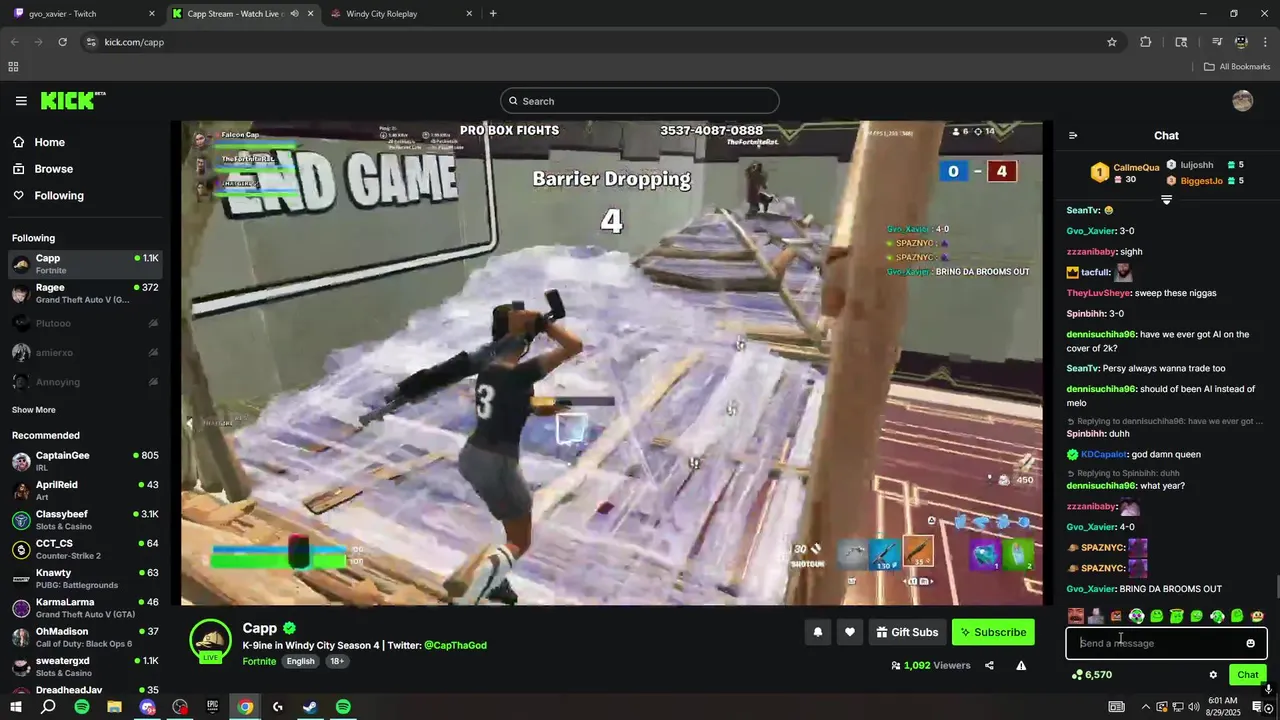Open CaptainGee recommended channel
The width and height of the screenshot is (1280, 720).
[85, 461]
